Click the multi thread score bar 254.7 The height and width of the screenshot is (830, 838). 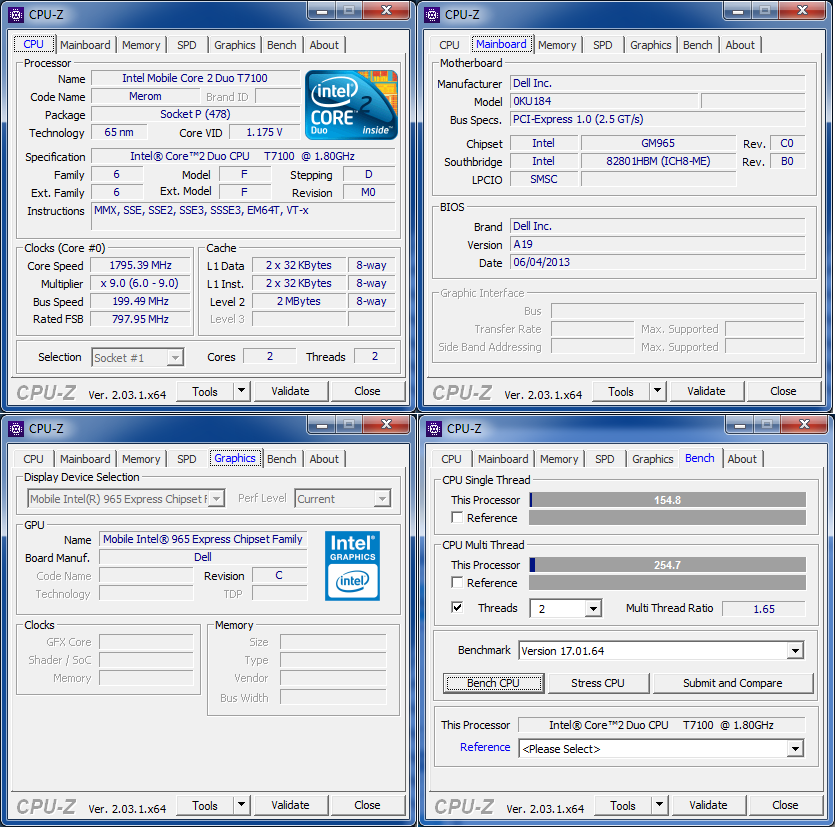[x=668, y=565]
